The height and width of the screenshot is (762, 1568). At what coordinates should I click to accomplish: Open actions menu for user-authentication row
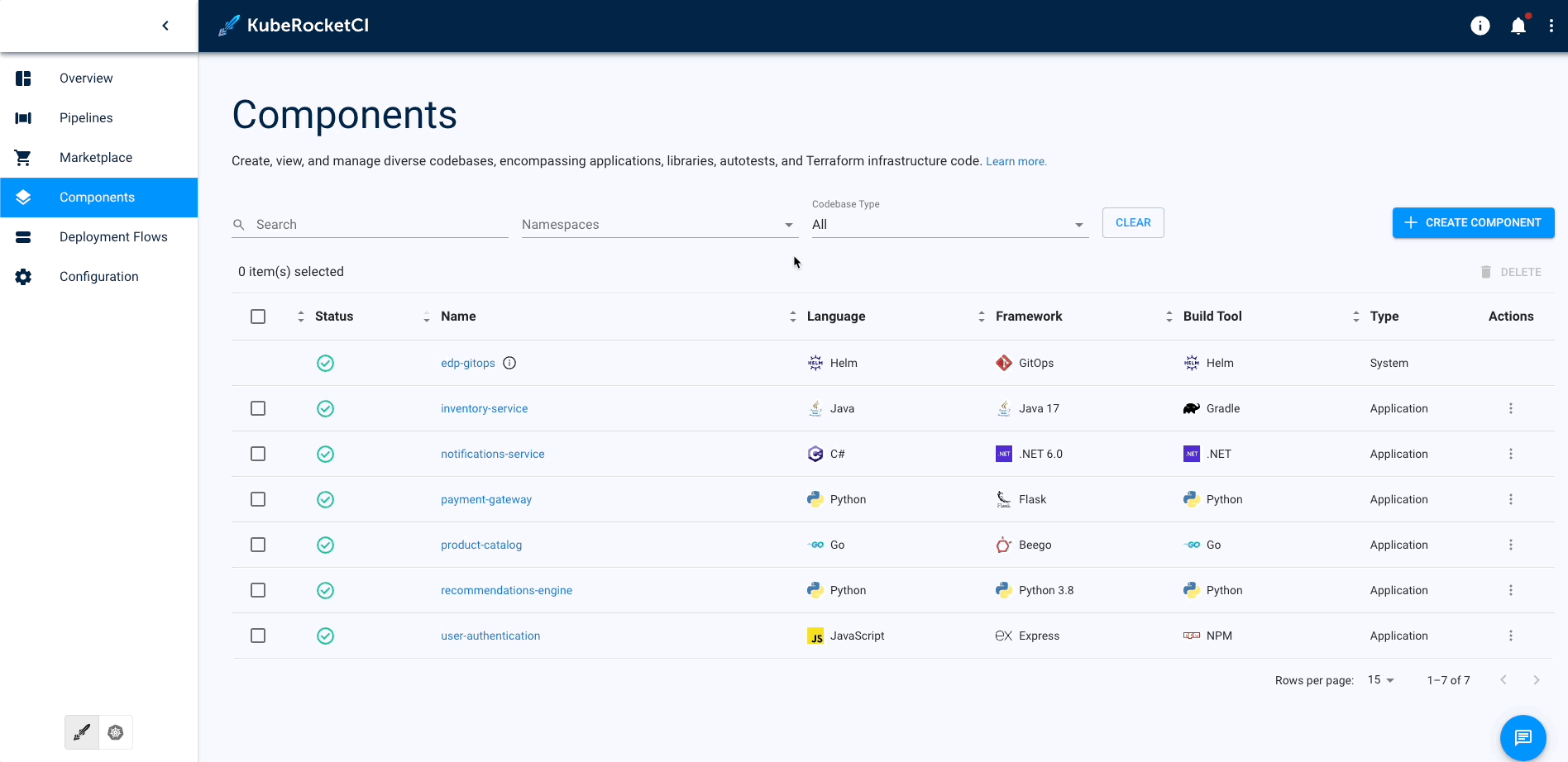point(1510,636)
